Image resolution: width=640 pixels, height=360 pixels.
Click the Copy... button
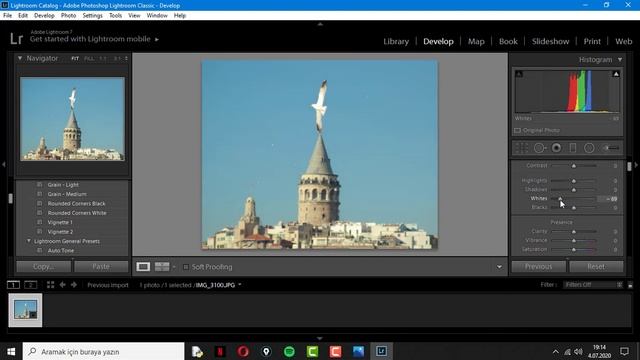(44, 267)
